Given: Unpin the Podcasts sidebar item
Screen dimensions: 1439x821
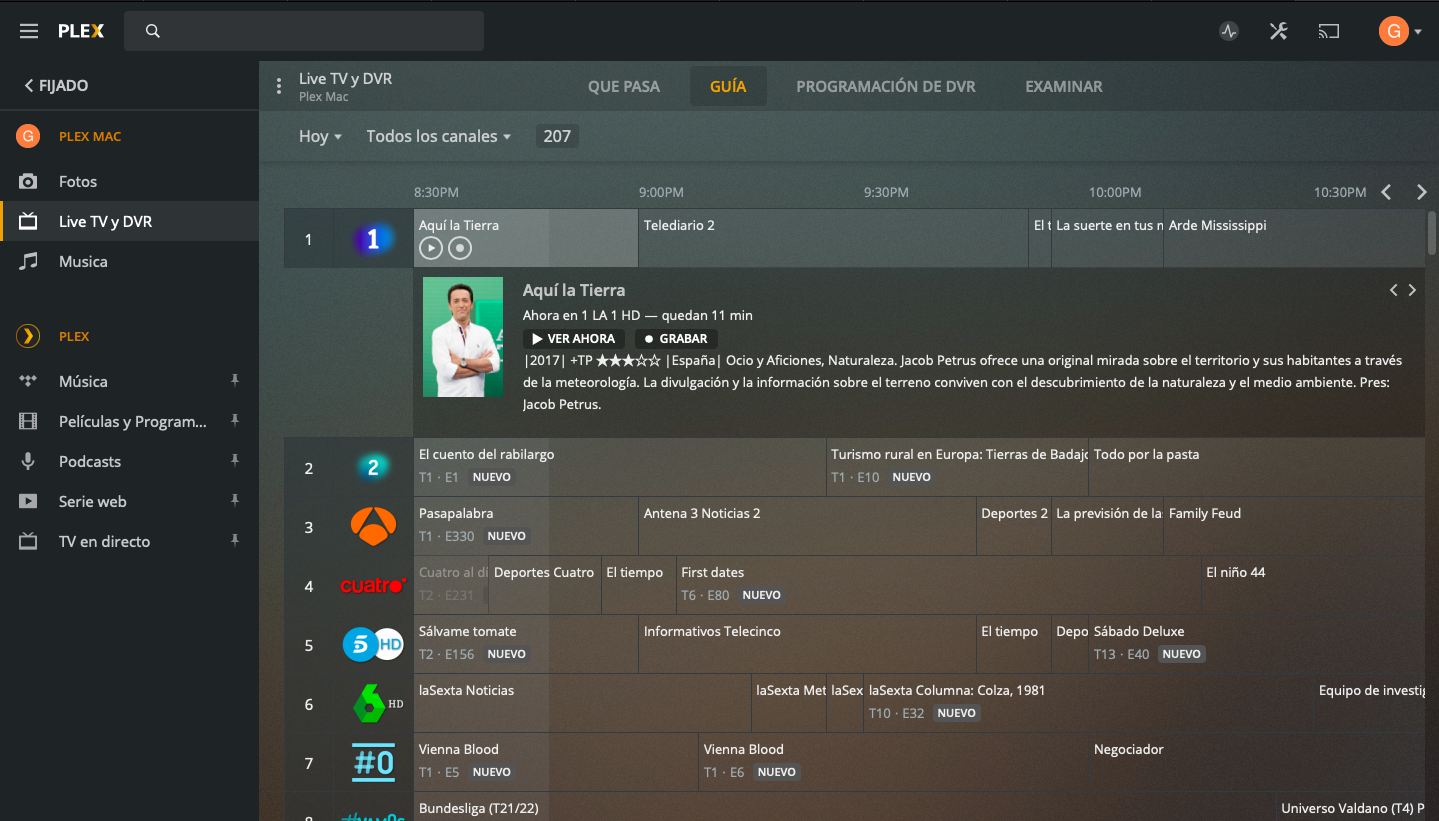Looking at the screenshot, I should [x=235, y=461].
